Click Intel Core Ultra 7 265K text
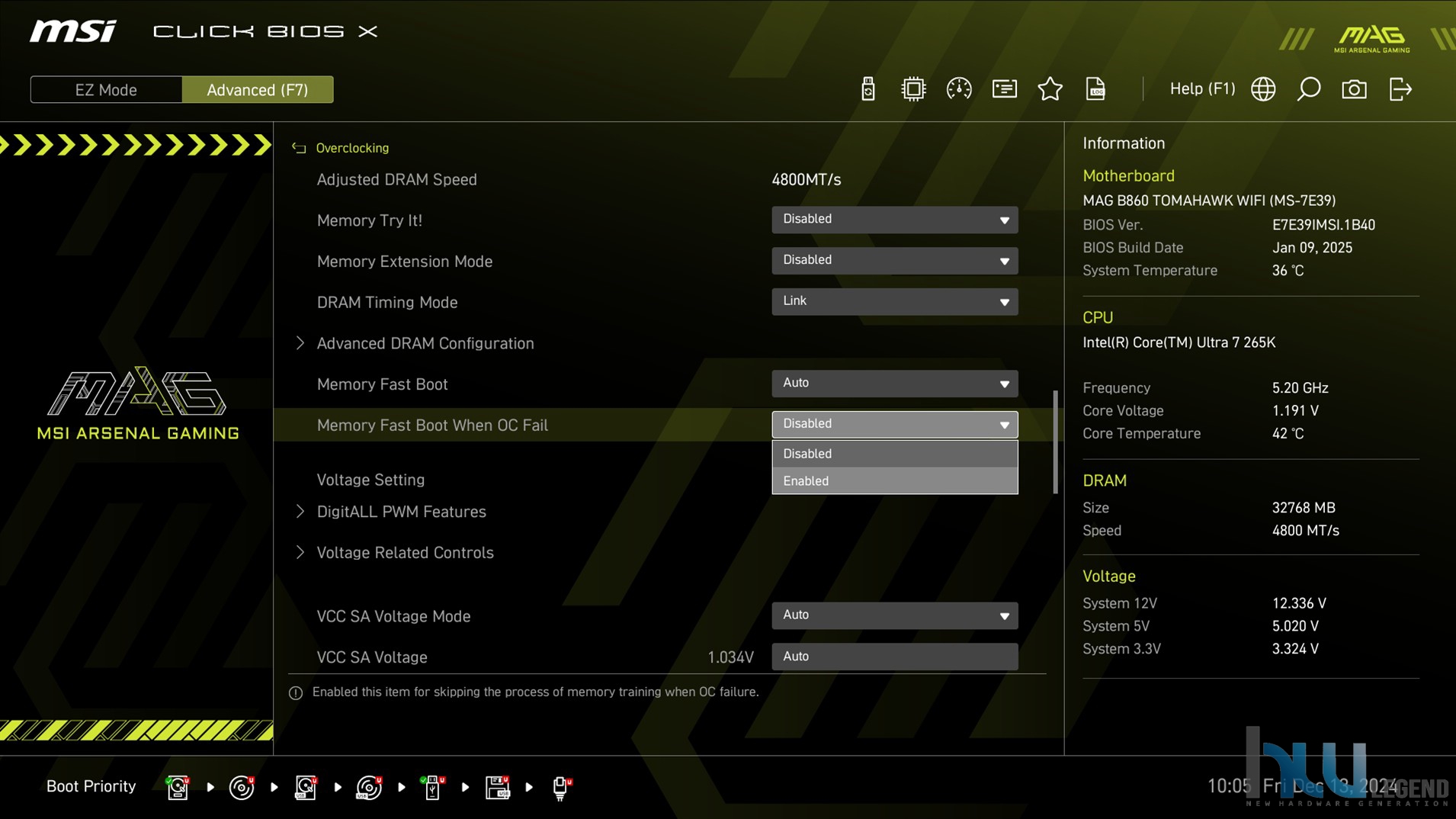 pos(1179,342)
